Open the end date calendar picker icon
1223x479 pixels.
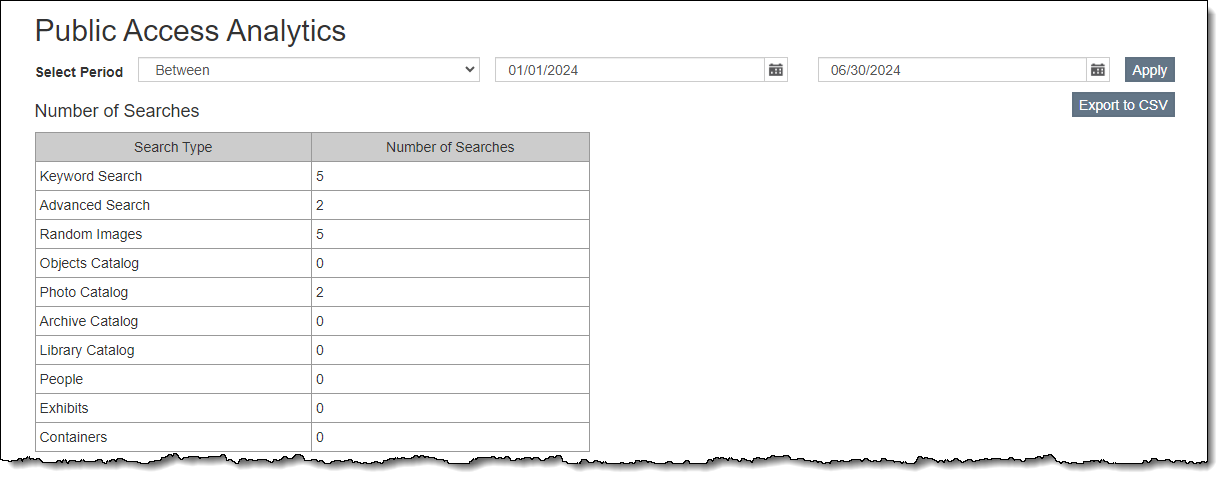point(1098,70)
